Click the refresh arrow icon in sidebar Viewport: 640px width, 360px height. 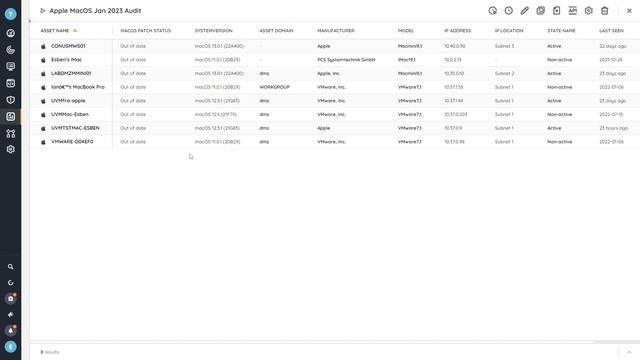(11, 282)
